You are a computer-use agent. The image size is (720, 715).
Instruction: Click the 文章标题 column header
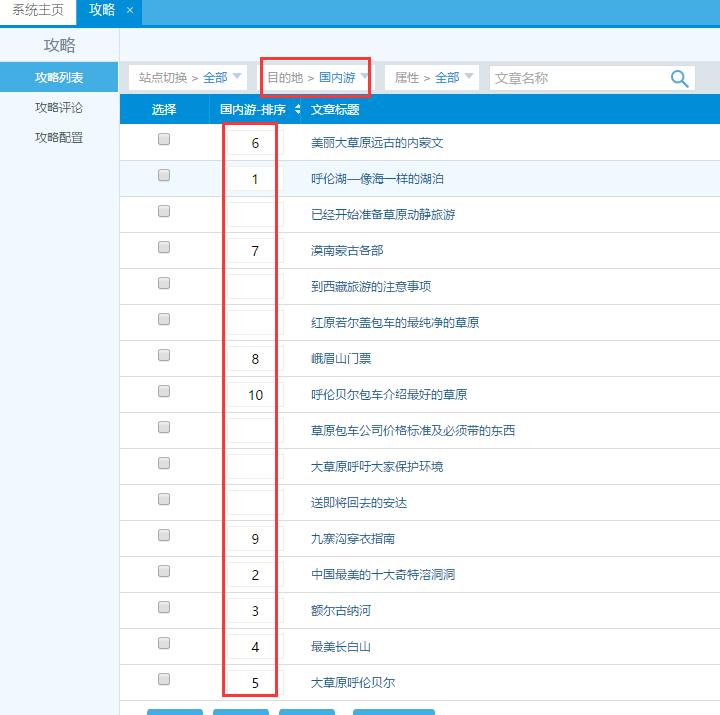click(335, 109)
